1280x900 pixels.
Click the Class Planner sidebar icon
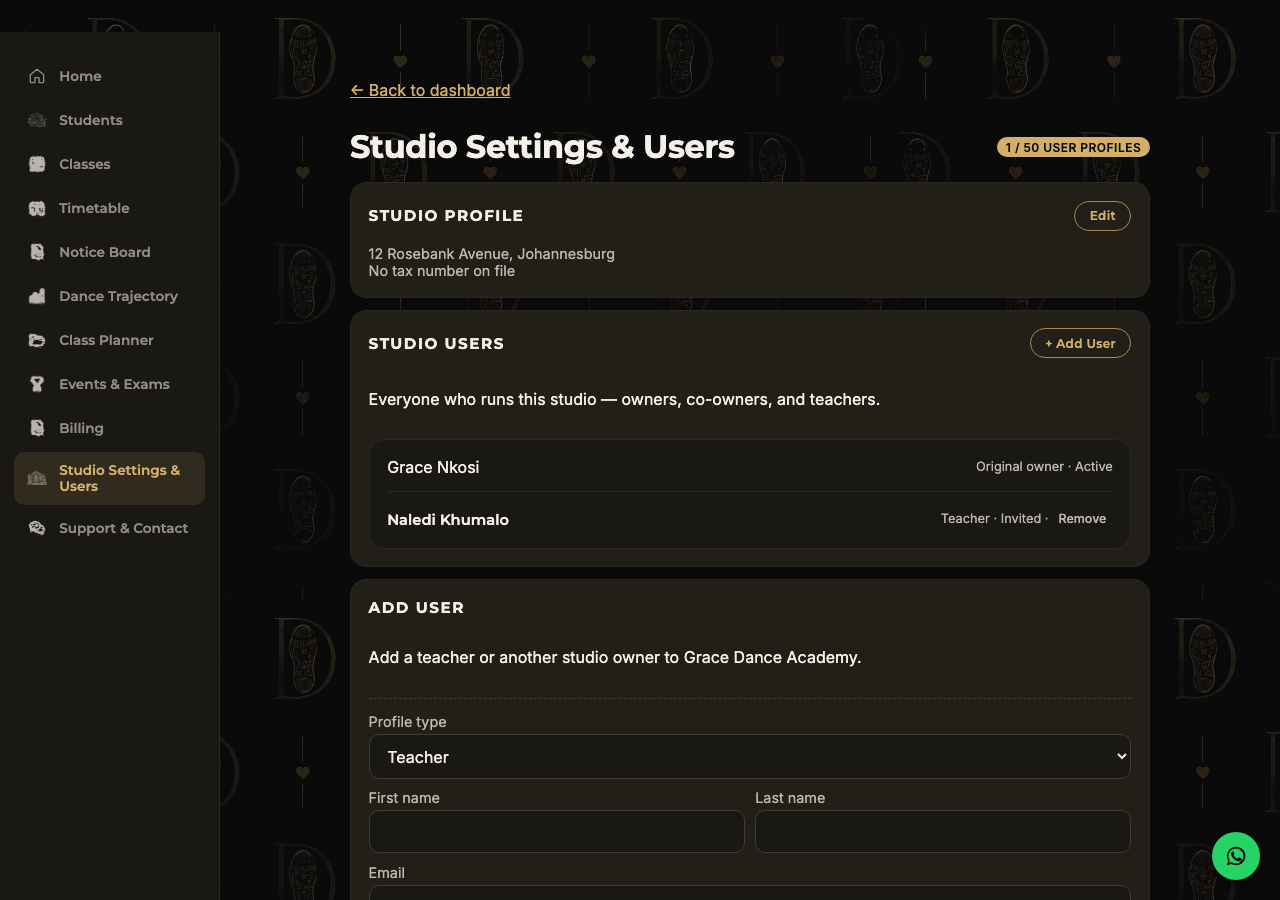(x=37, y=340)
